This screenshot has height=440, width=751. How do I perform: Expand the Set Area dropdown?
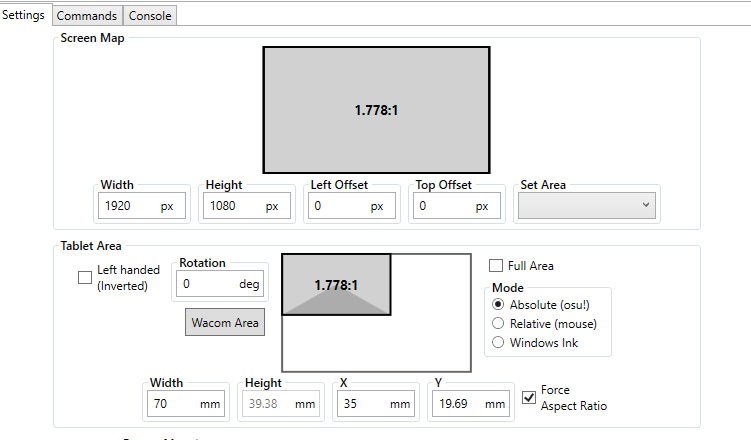click(x=587, y=205)
